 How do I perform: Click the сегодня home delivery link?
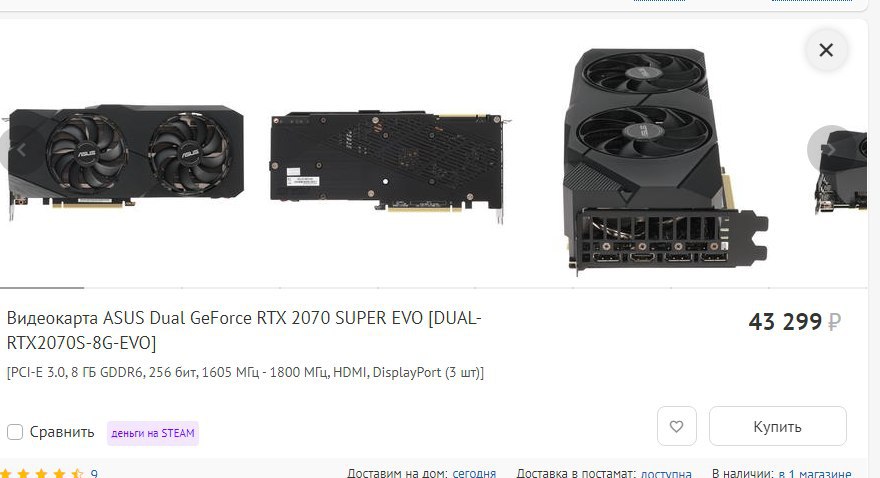click(474, 474)
